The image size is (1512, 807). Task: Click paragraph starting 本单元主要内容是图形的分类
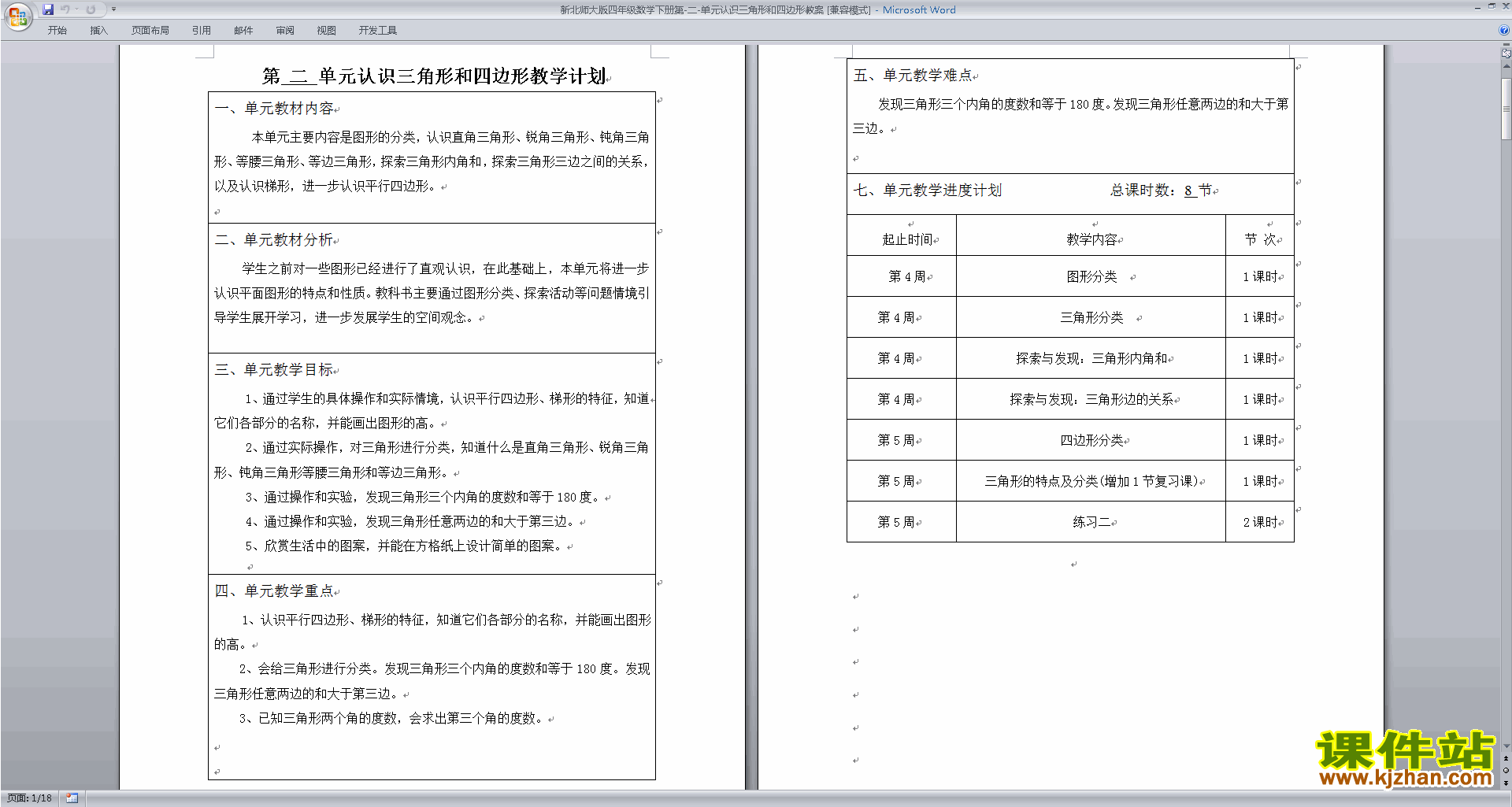pyautogui.click(x=432, y=161)
